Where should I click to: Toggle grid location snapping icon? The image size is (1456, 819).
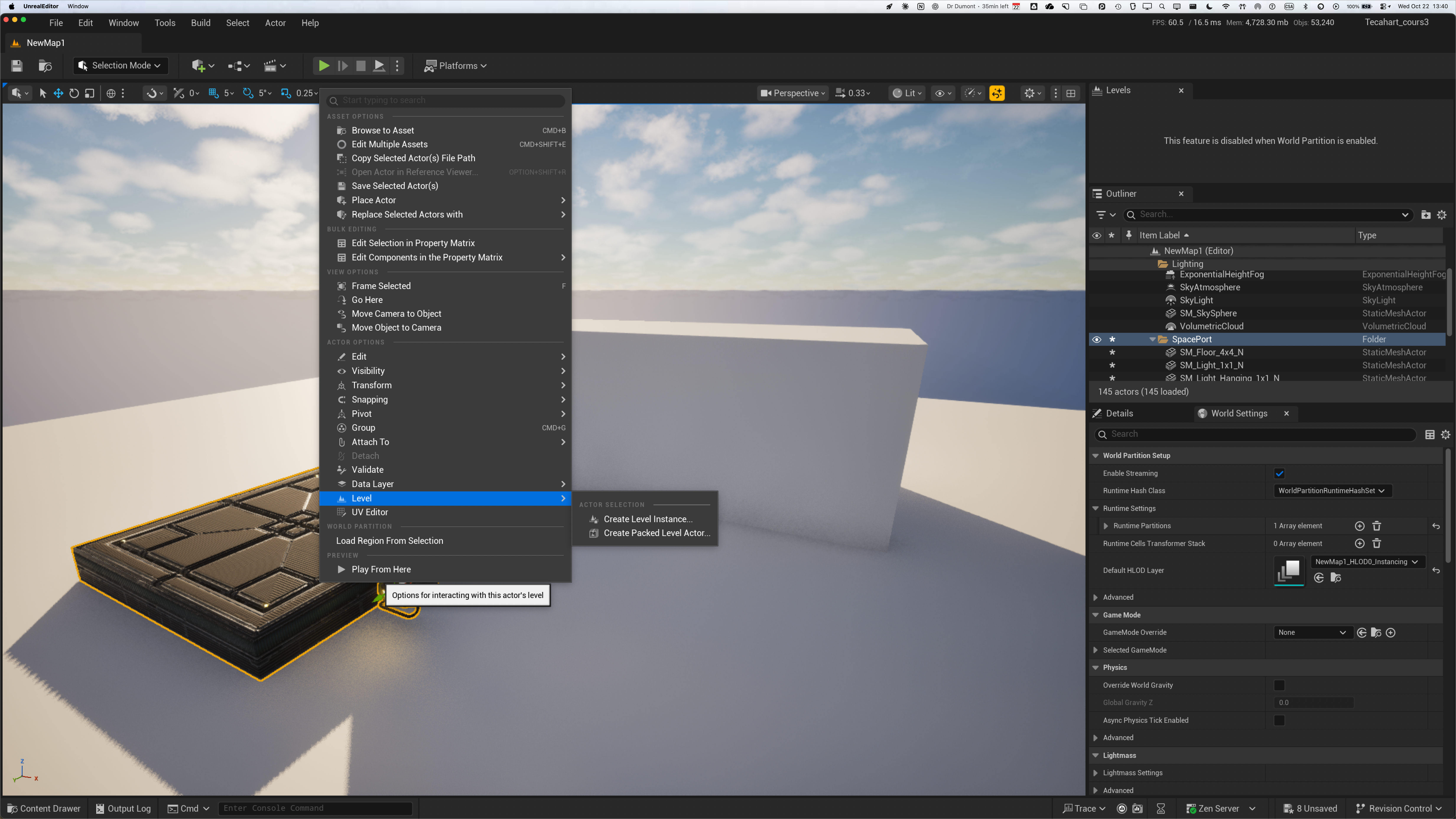pos(213,93)
